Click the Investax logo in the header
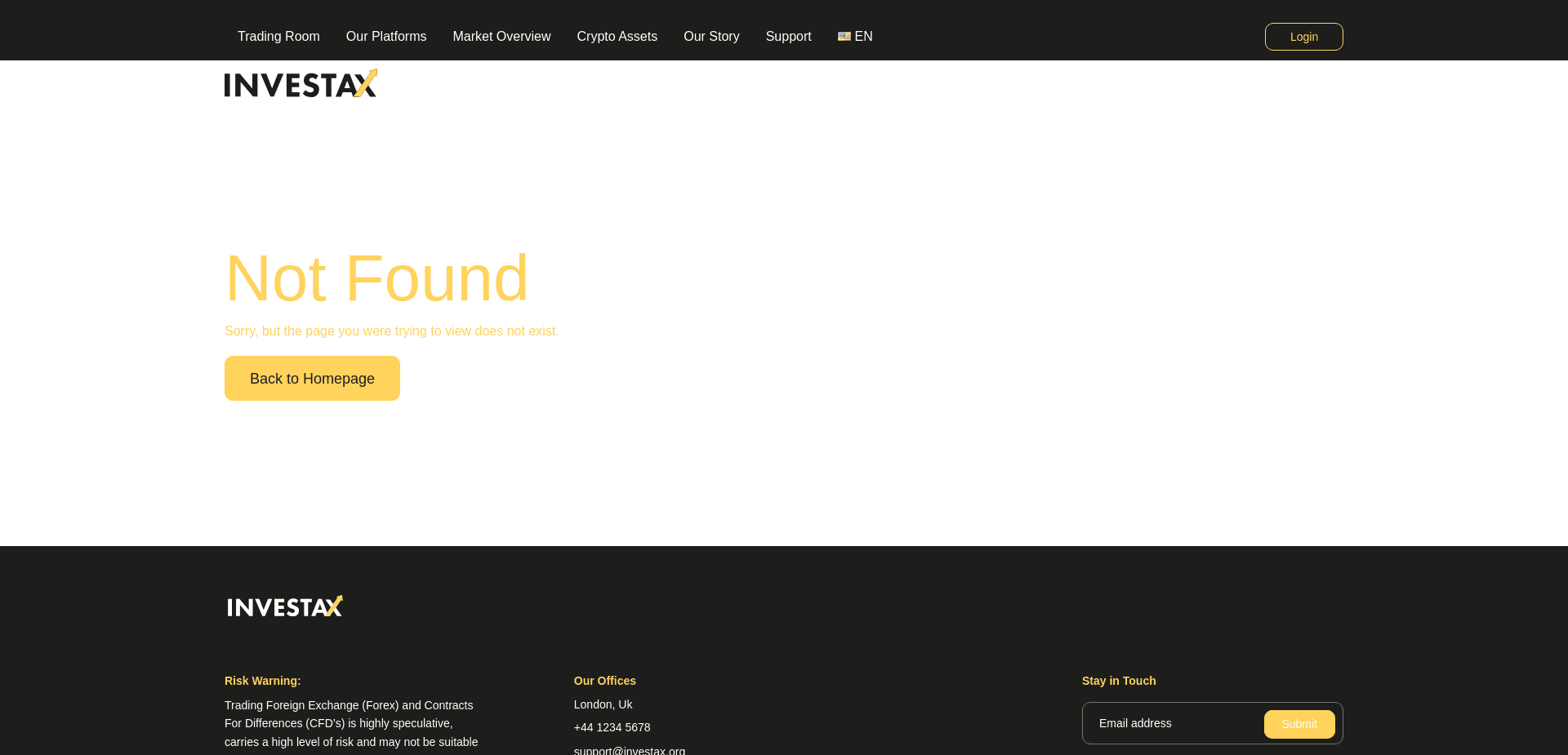Viewport: 1568px width, 755px height. pyautogui.click(x=301, y=84)
